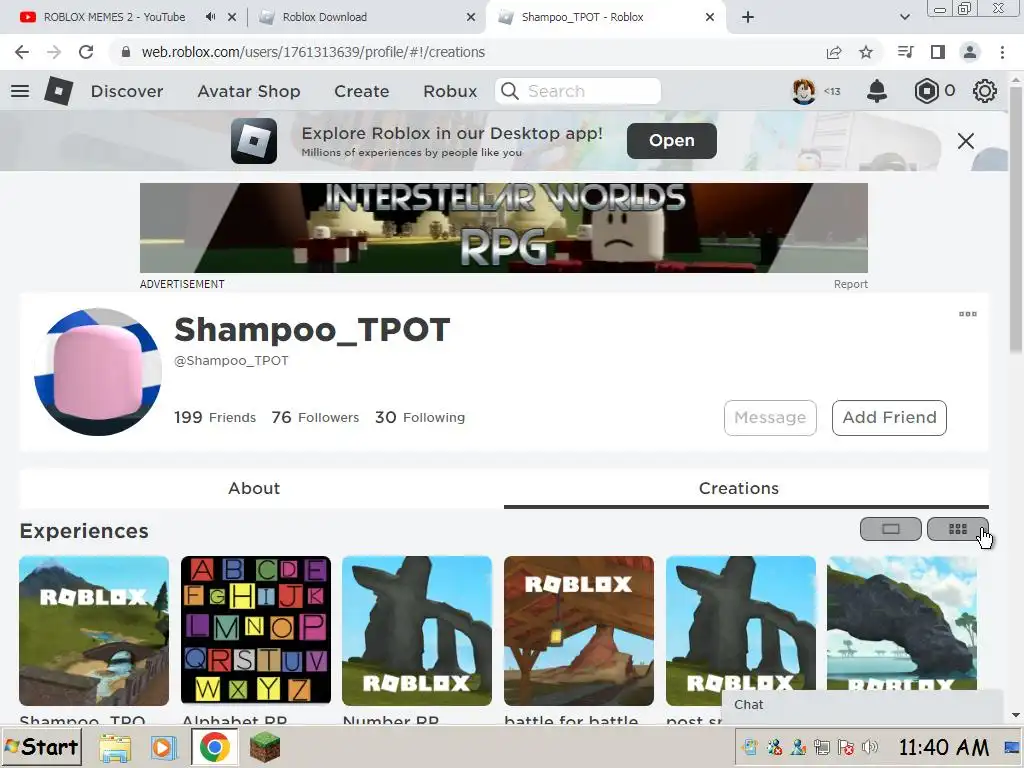Close the Shampoo_TPOT Roblox tab
Screen dimensions: 1024x768
[x=710, y=17]
